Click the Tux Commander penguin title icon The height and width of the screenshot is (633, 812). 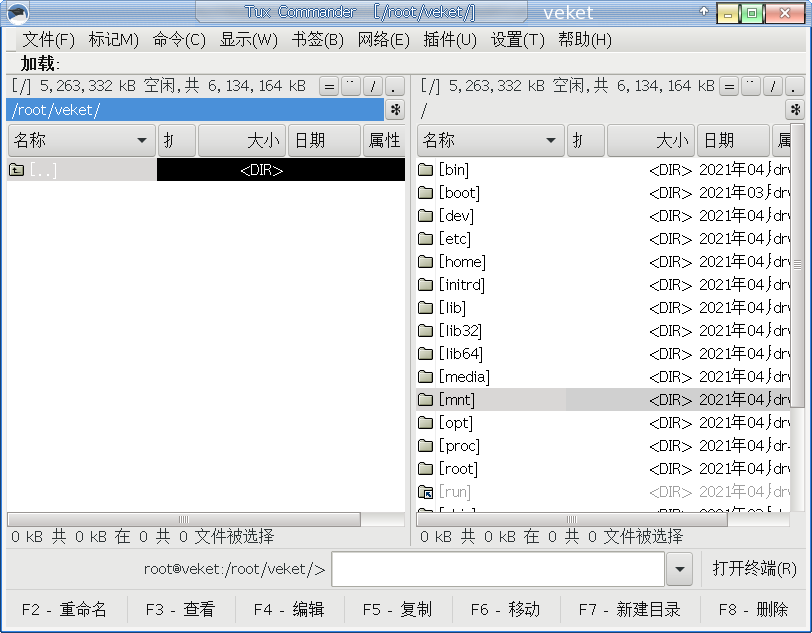coord(18,13)
